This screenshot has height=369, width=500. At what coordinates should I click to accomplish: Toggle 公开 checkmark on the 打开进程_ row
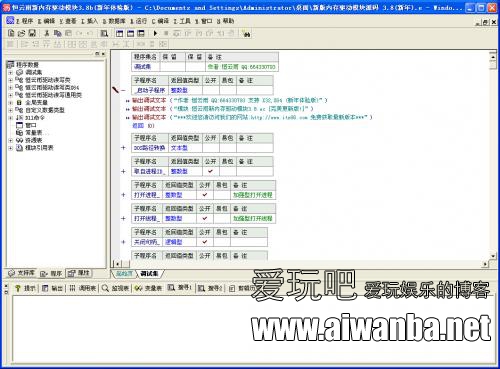(205, 195)
